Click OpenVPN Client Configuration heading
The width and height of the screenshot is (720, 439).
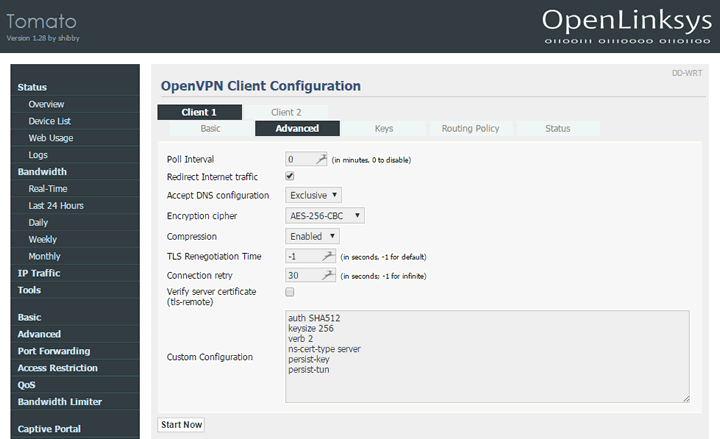click(261, 86)
